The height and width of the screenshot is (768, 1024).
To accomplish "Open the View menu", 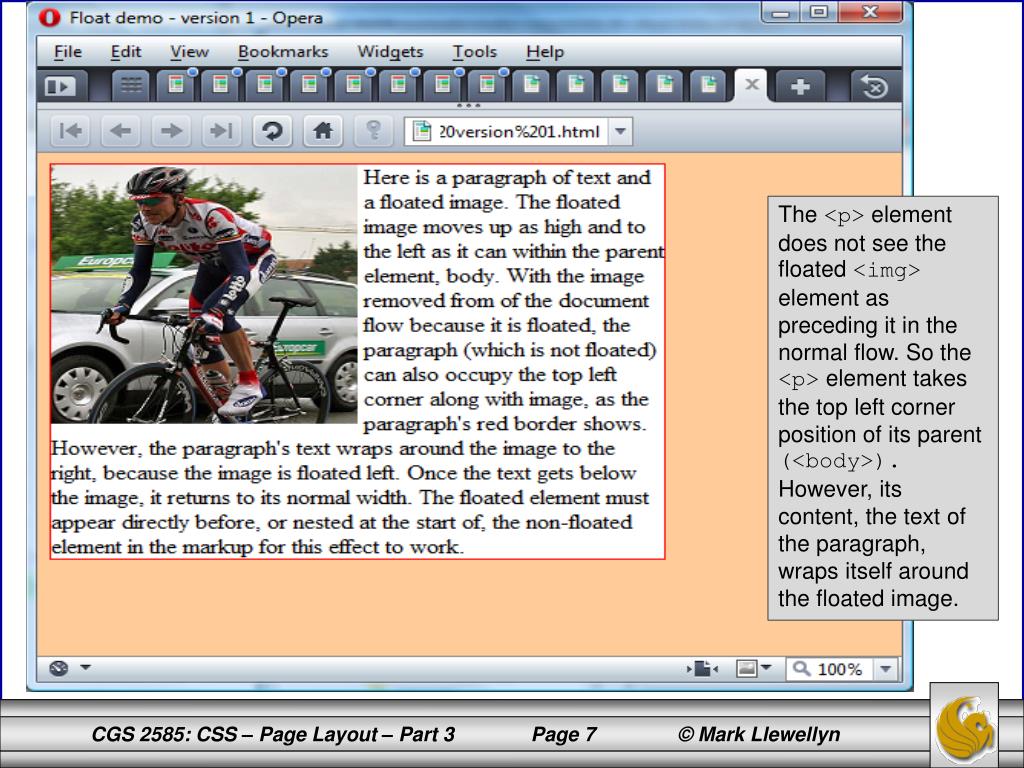I will pyautogui.click(x=189, y=52).
